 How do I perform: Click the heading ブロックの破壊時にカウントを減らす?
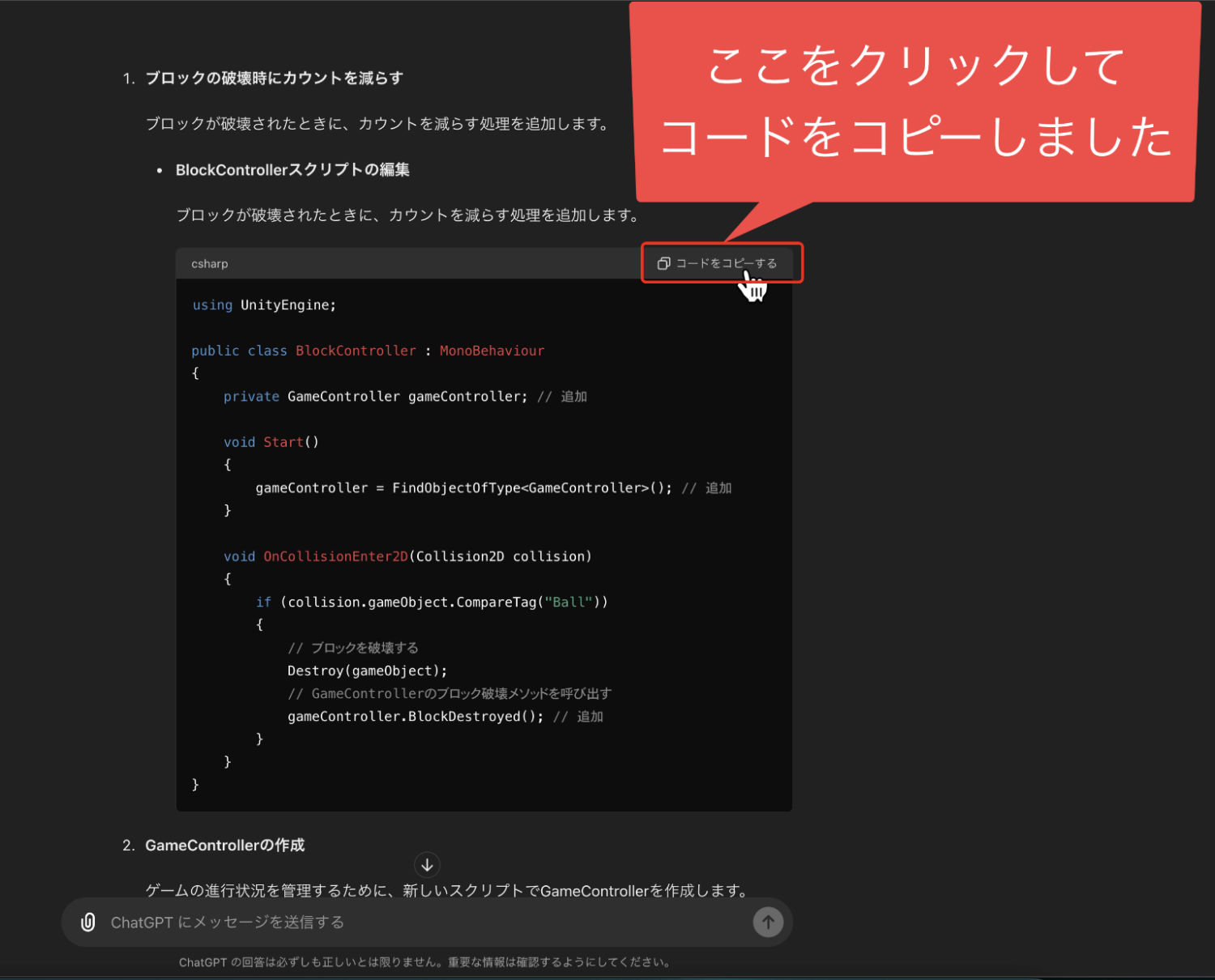pos(274,78)
